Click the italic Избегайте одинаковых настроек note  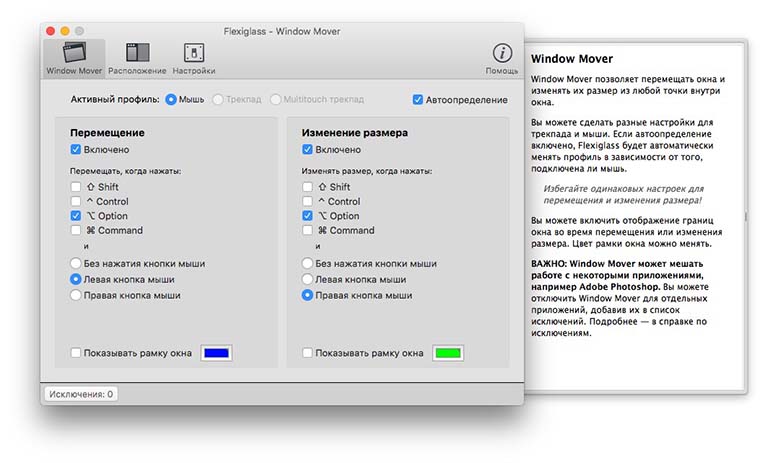click(623, 194)
